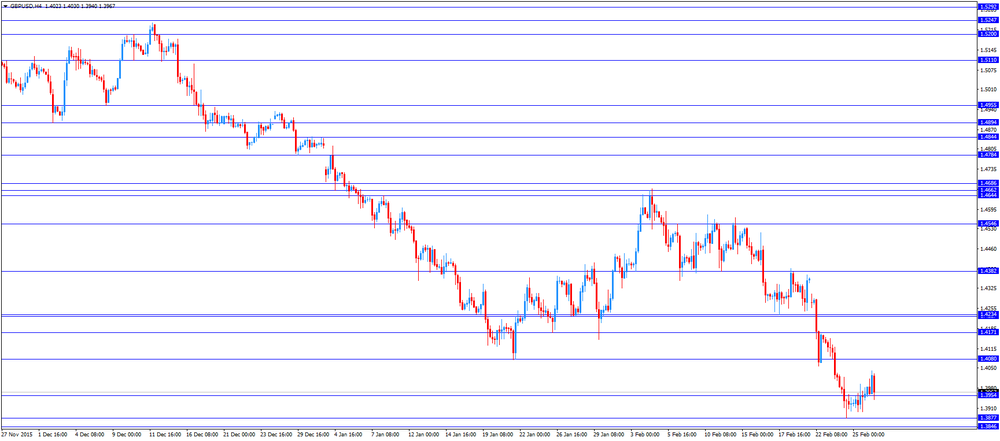This screenshot has width=1000, height=441.
Task: Click the 25 Feb 00:00 time label
Action: click(869, 435)
